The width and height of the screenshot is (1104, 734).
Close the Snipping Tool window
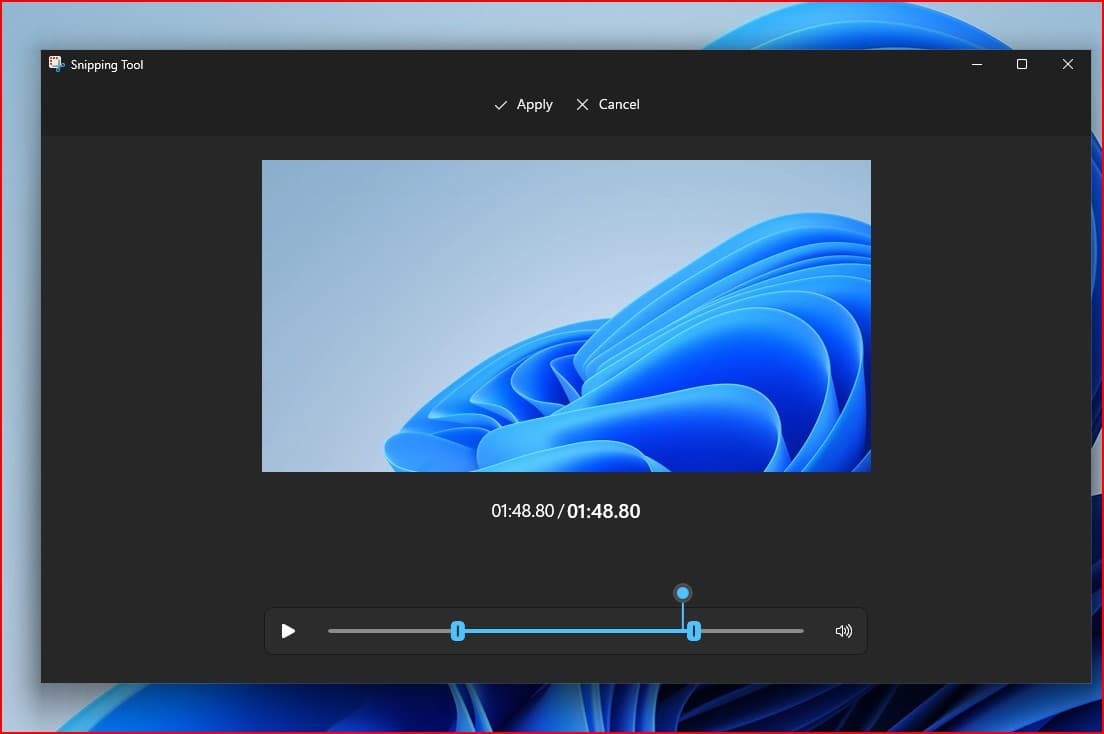(1067, 64)
